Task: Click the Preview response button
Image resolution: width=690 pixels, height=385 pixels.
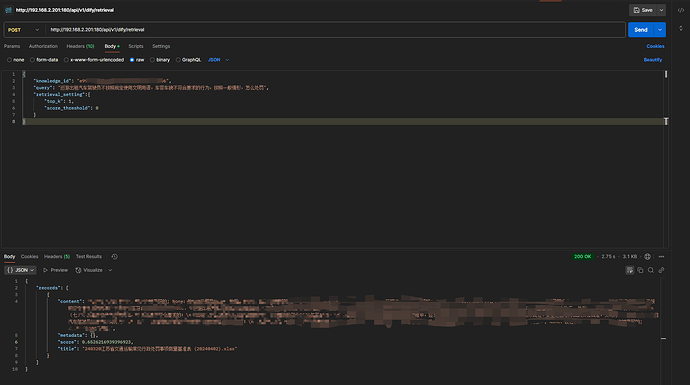Action: pyautogui.click(x=55, y=270)
